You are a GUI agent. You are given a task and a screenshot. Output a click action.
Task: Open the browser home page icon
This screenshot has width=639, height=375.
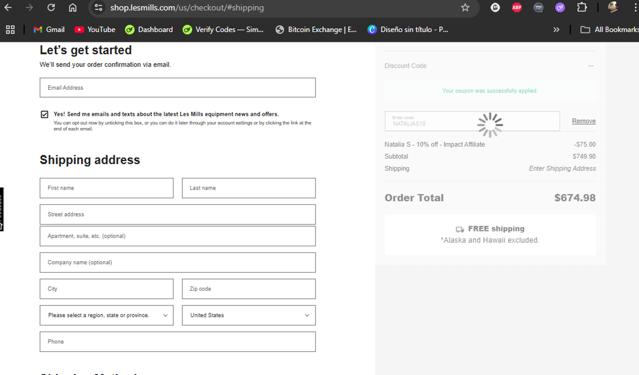(x=73, y=7)
